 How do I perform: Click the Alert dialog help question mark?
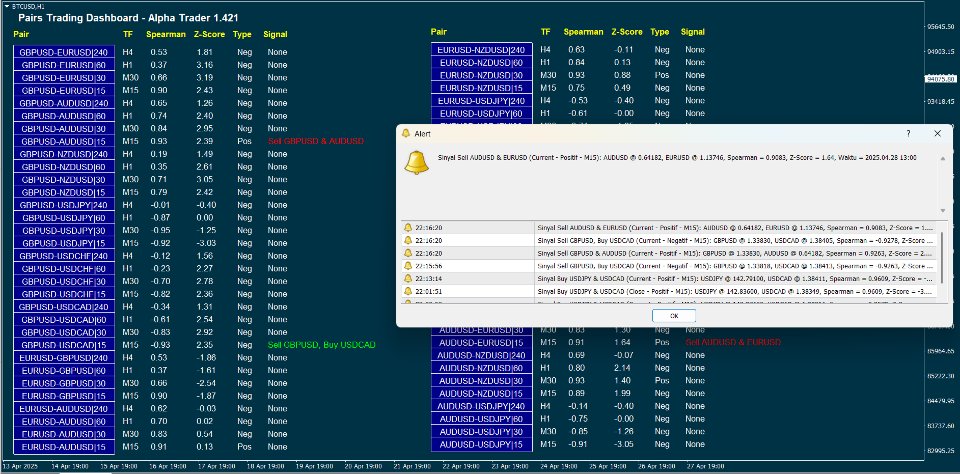pos(908,133)
